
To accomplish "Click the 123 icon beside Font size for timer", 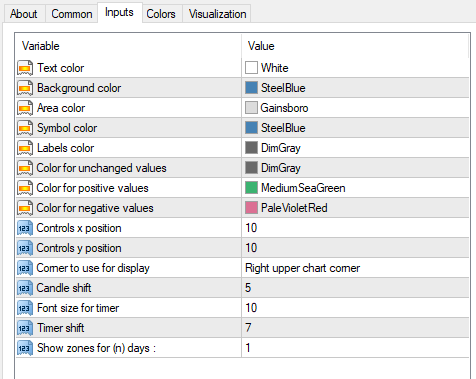I will coord(25,308).
